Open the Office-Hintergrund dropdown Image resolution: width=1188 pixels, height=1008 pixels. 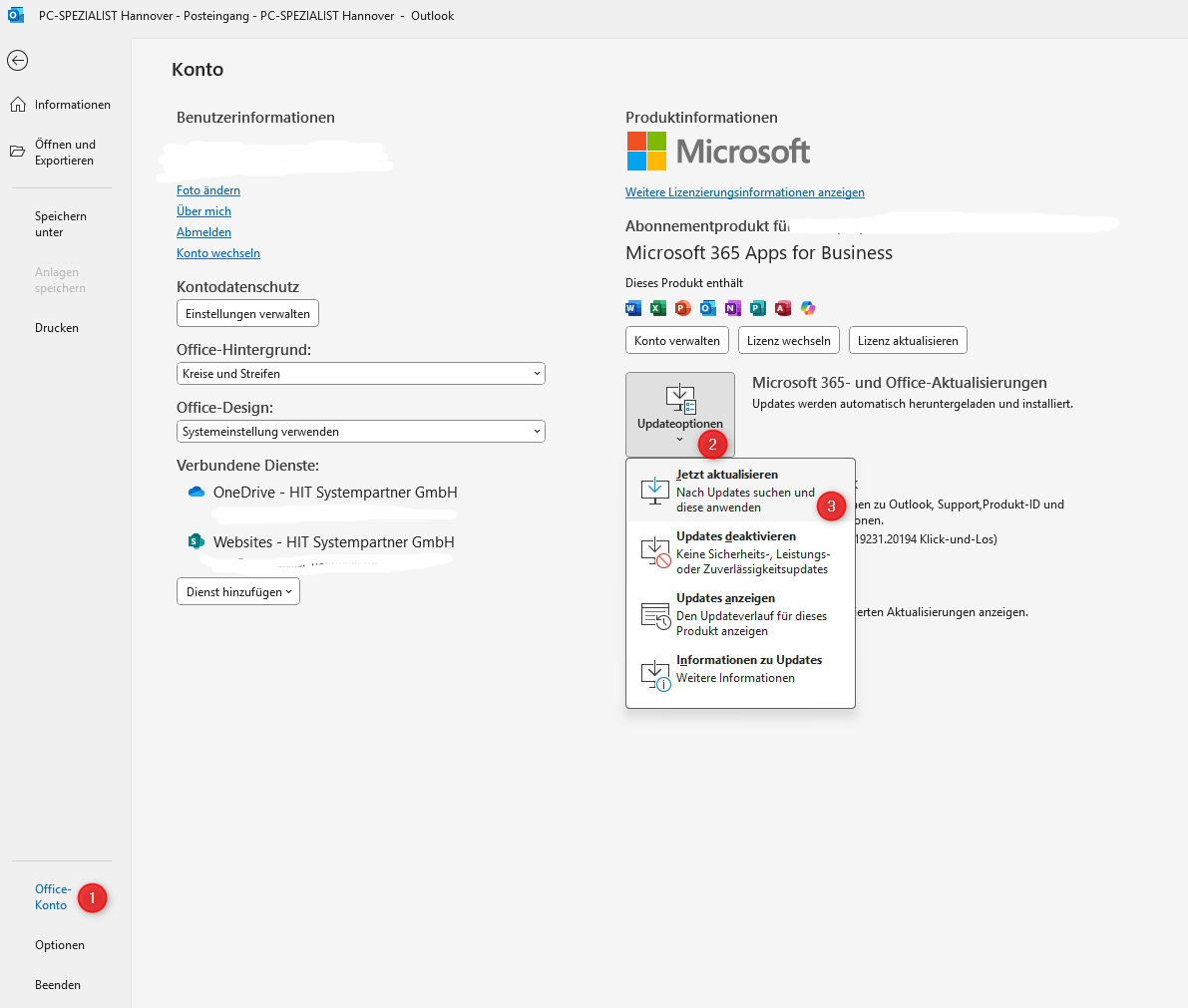[360, 374]
